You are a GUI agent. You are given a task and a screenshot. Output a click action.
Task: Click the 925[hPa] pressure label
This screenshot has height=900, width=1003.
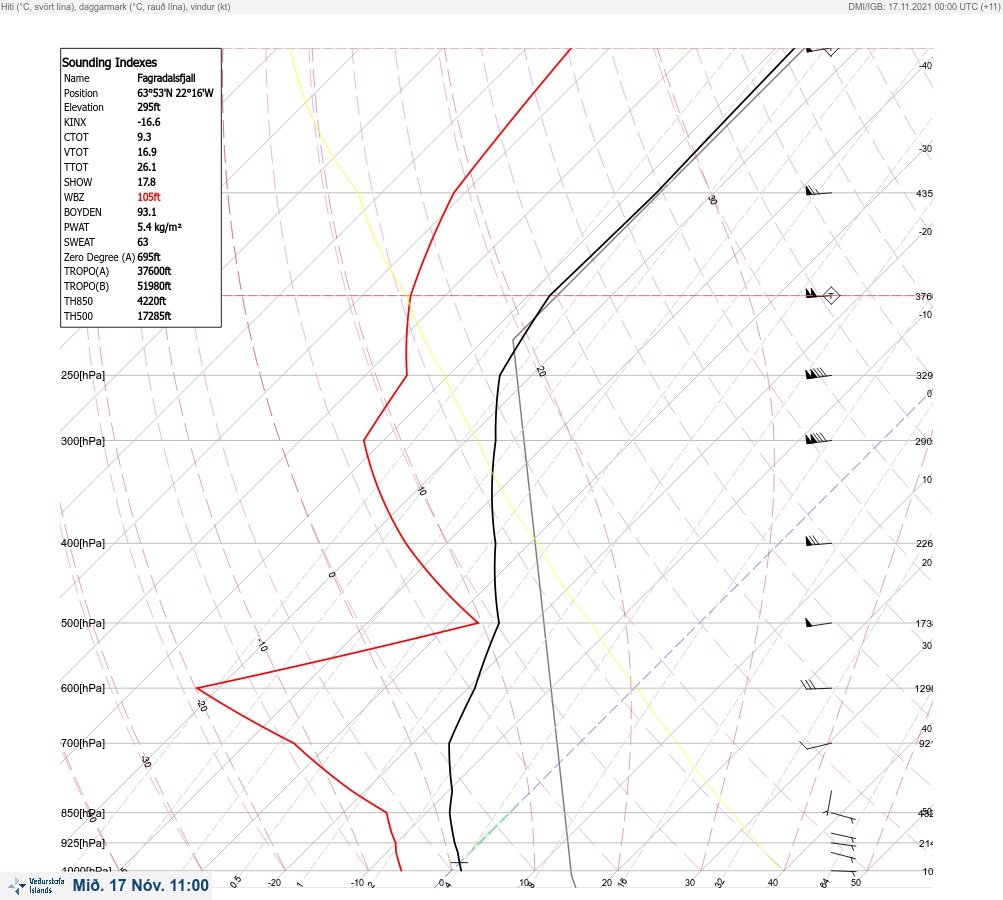tap(83, 843)
